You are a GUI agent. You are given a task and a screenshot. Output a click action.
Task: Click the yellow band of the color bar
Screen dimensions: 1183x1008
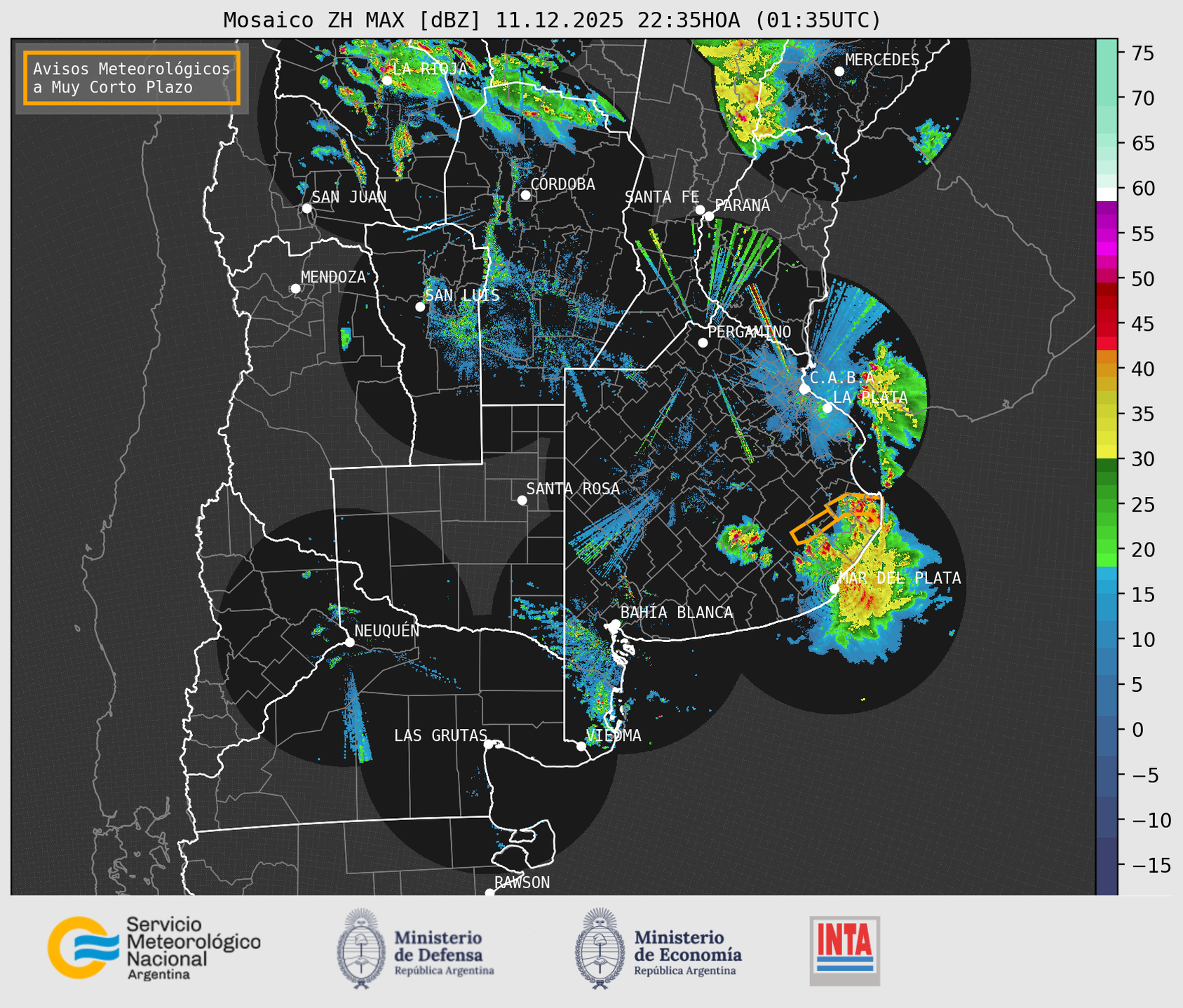pos(1107,423)
